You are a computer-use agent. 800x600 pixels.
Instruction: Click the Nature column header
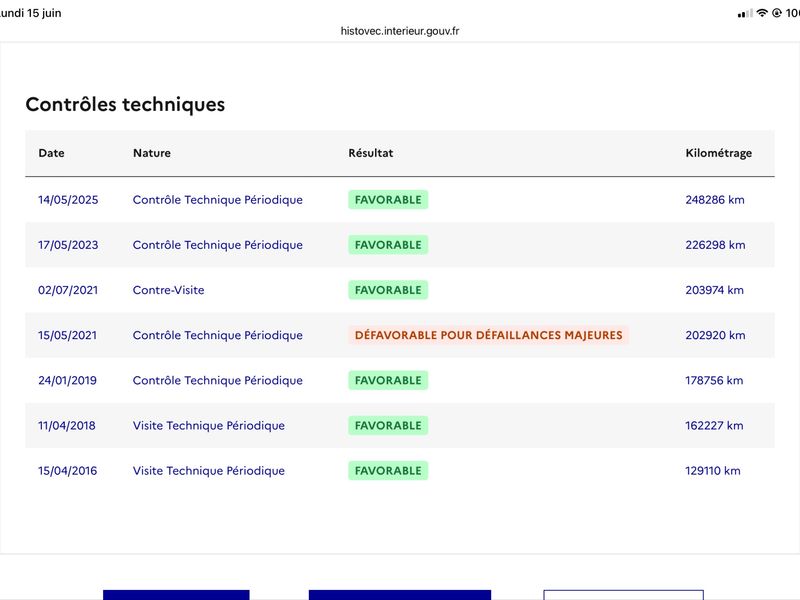click(152, 153)
